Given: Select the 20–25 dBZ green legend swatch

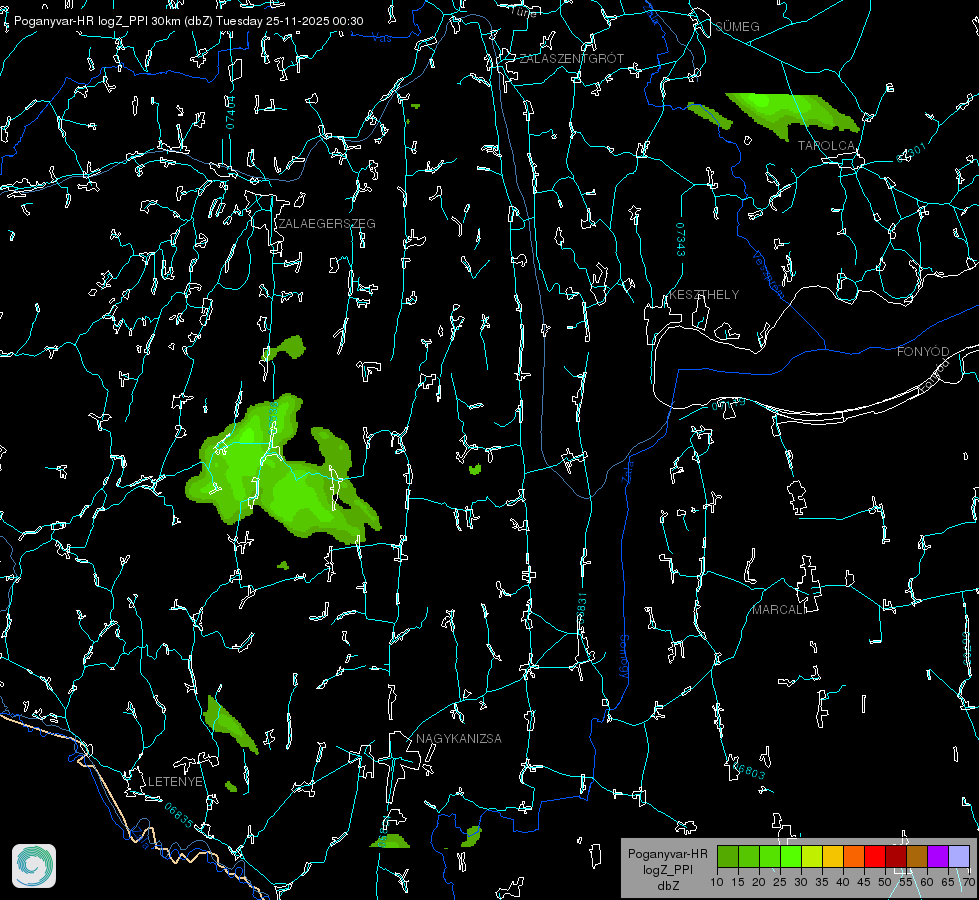Looking at the screenshot, I should point(770,856).
